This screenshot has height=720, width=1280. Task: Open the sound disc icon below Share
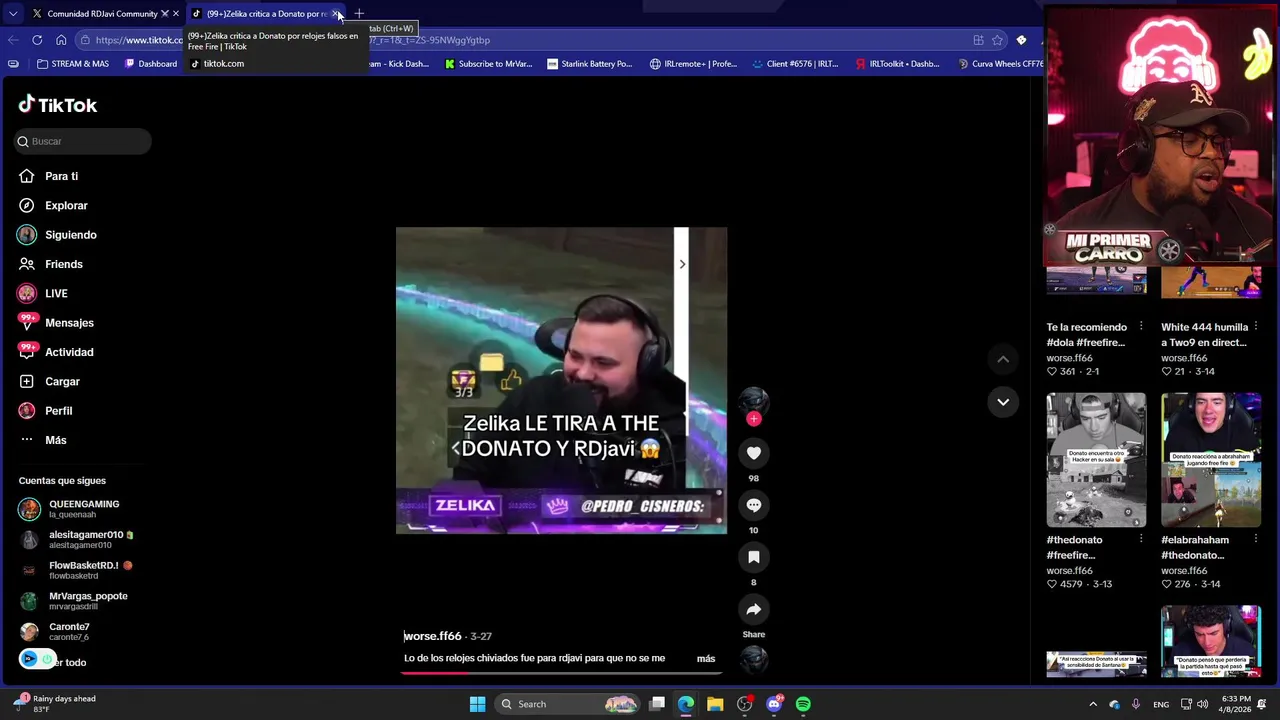[x=754, y=658]
